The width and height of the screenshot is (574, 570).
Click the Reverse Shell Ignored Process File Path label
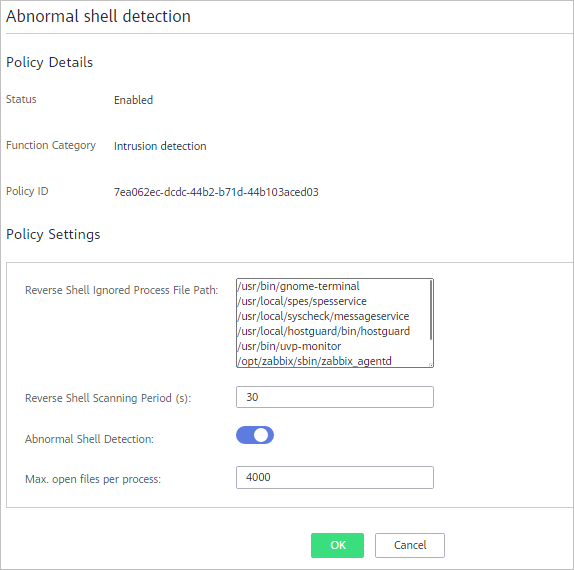pyautogui.click(x=122, y=290)
